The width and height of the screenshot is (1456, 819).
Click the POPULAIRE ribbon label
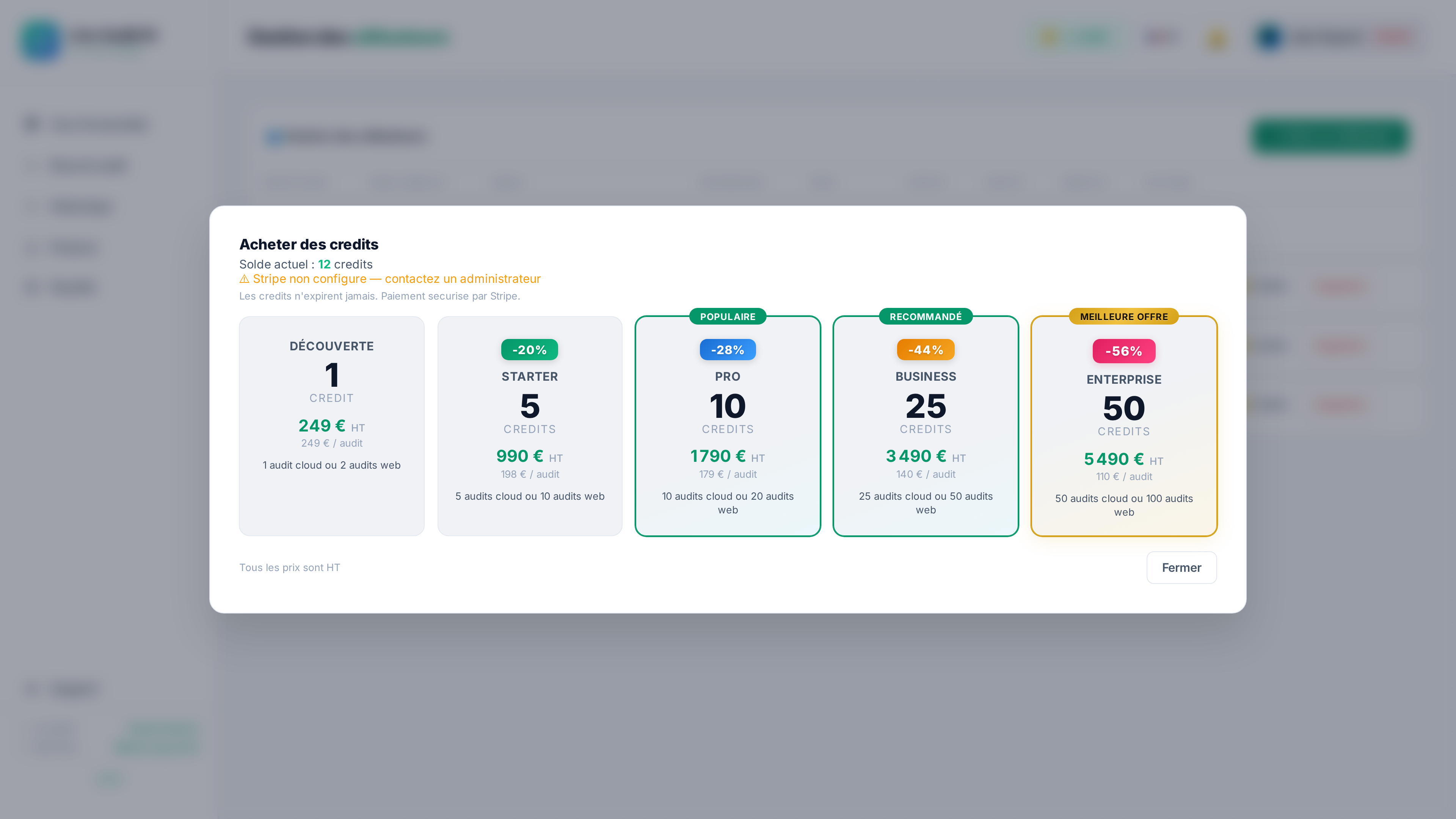[728, 317]
